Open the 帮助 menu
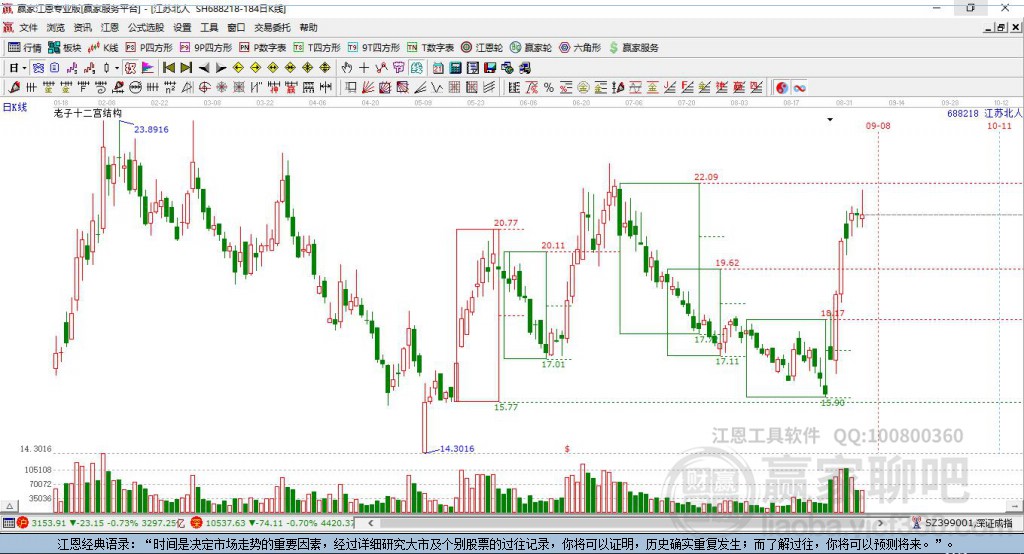Viewport: 1024px width, 554px height. pos(308,27)
